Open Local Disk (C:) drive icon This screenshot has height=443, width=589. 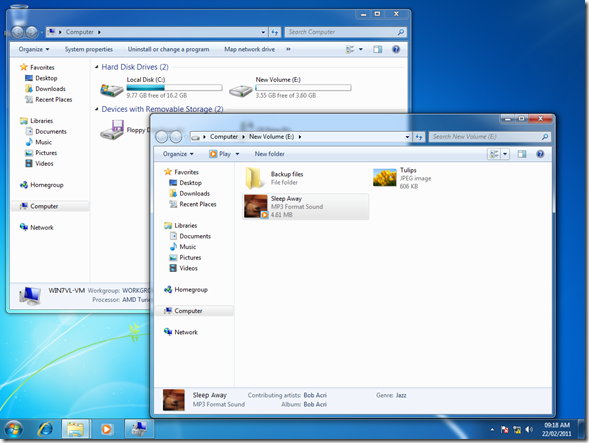(112, 90)
